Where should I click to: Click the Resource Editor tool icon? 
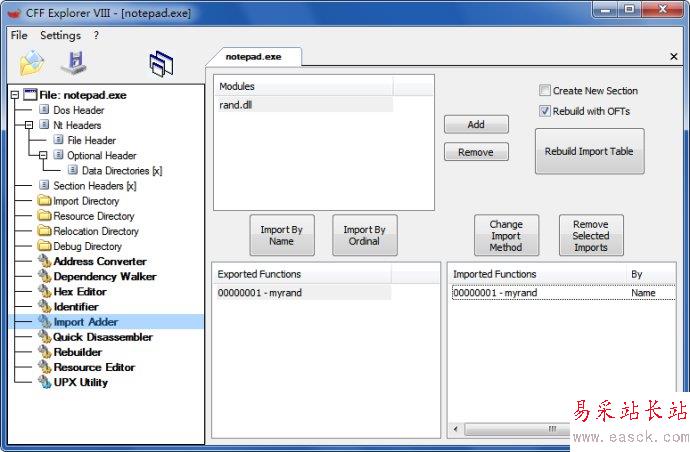(x=44, y=367)
